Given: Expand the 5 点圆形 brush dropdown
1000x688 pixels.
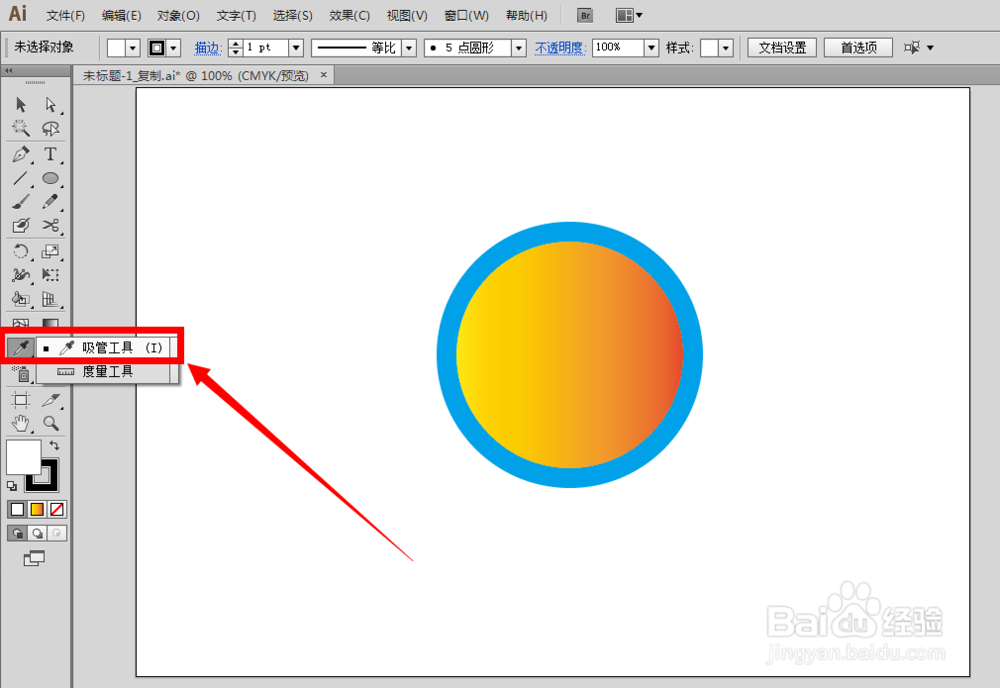Looking at the screenshot, I should (x=519, y=48).
